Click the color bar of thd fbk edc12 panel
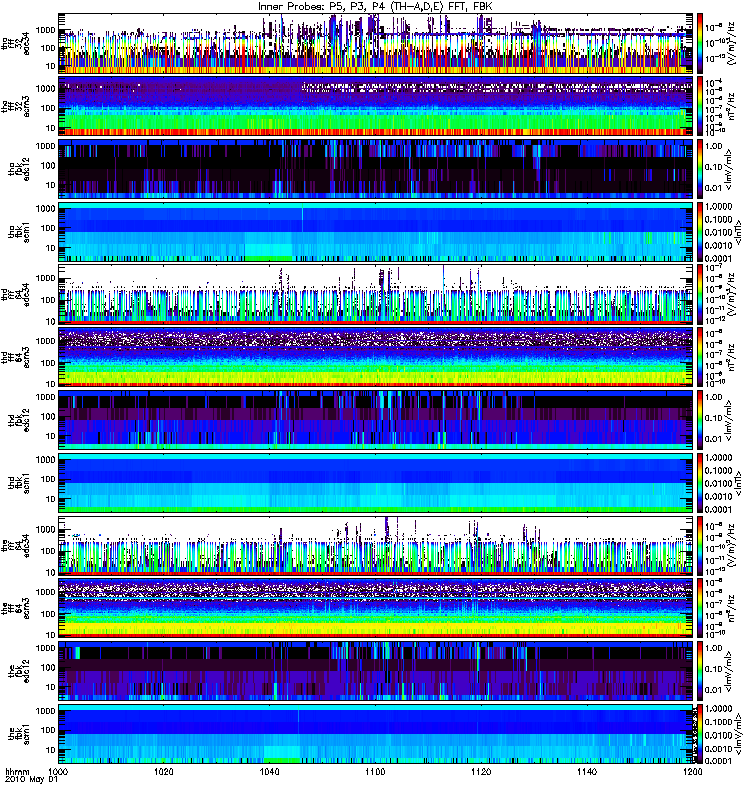Screen dimensions: 750x800 pos(699,420)
